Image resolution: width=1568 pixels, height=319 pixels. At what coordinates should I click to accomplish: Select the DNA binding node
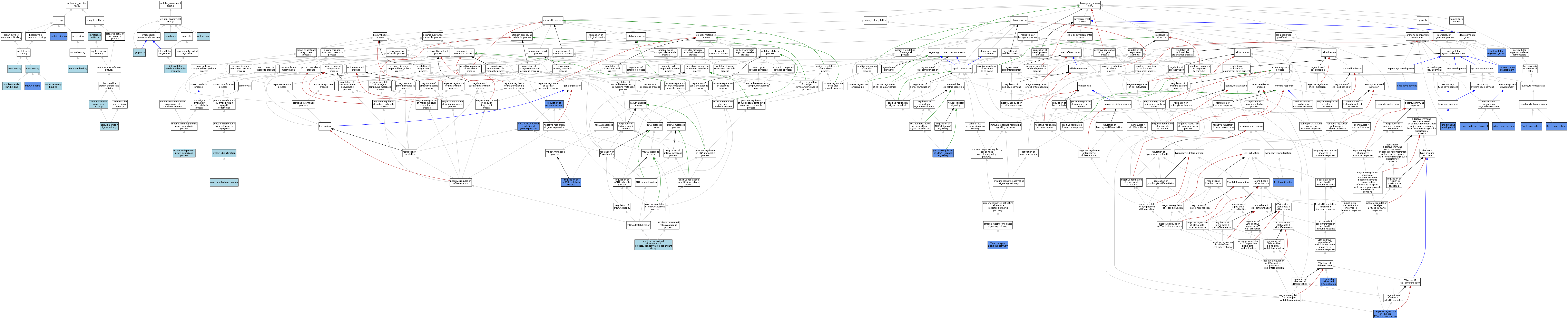coord(15,69)
